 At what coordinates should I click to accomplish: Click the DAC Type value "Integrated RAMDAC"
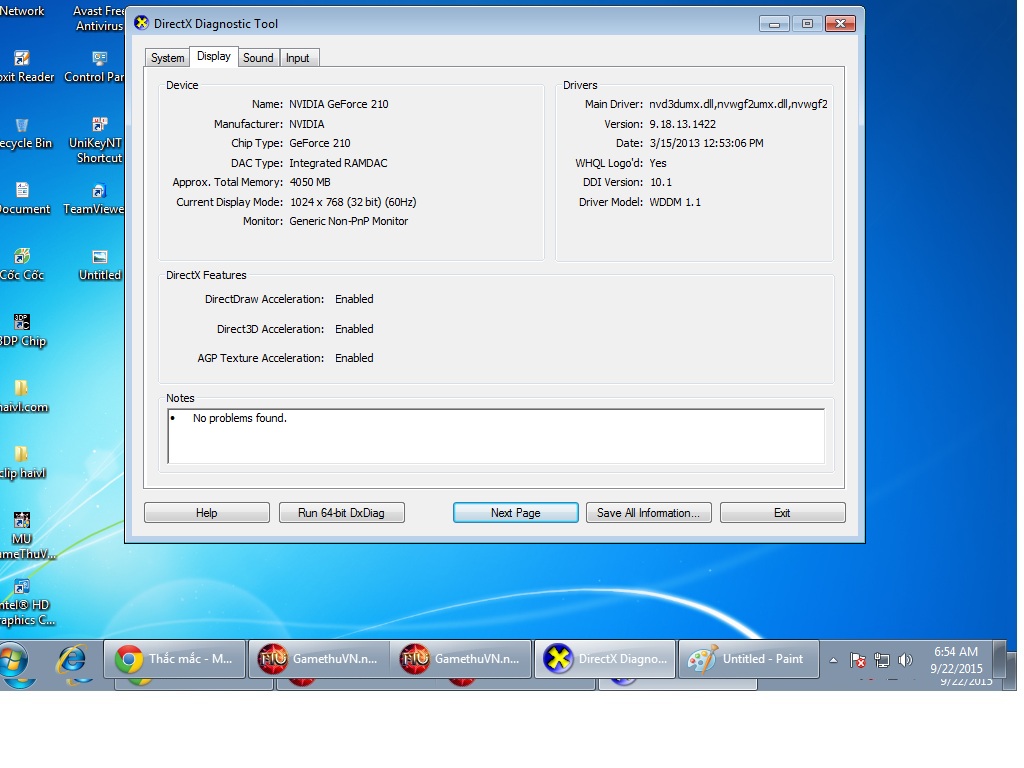[338, 163]
